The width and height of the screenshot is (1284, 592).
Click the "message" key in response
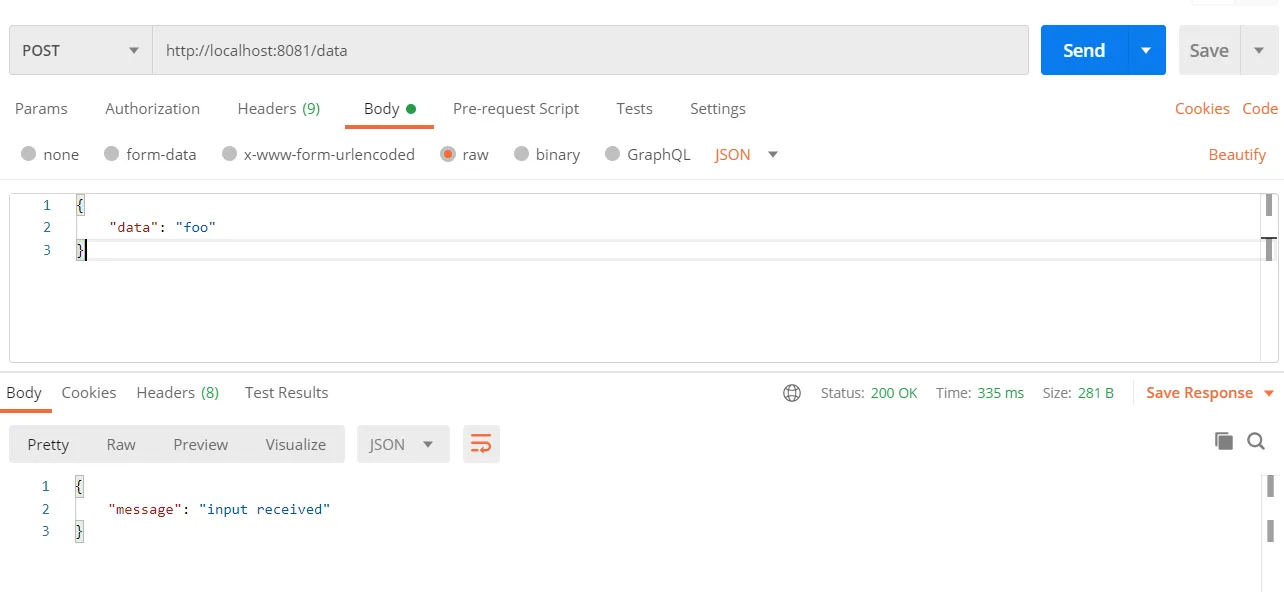point(146,509)
